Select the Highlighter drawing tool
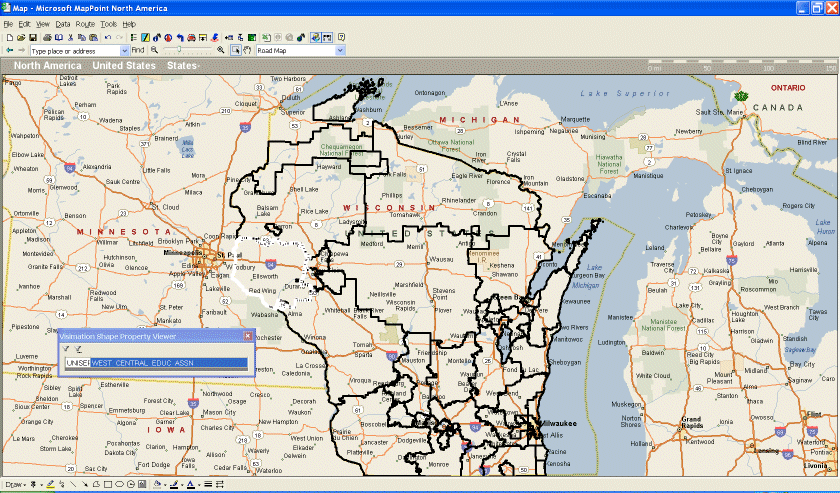 (x=50, y=484)
